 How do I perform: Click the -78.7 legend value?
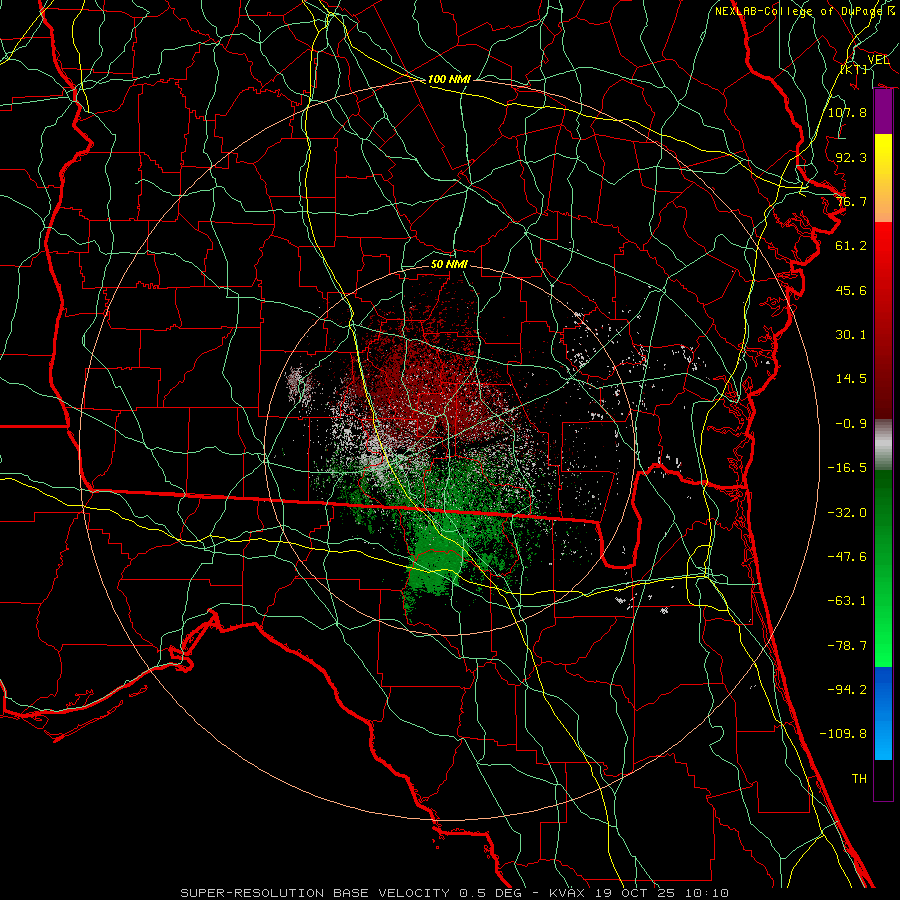[847, 646]
